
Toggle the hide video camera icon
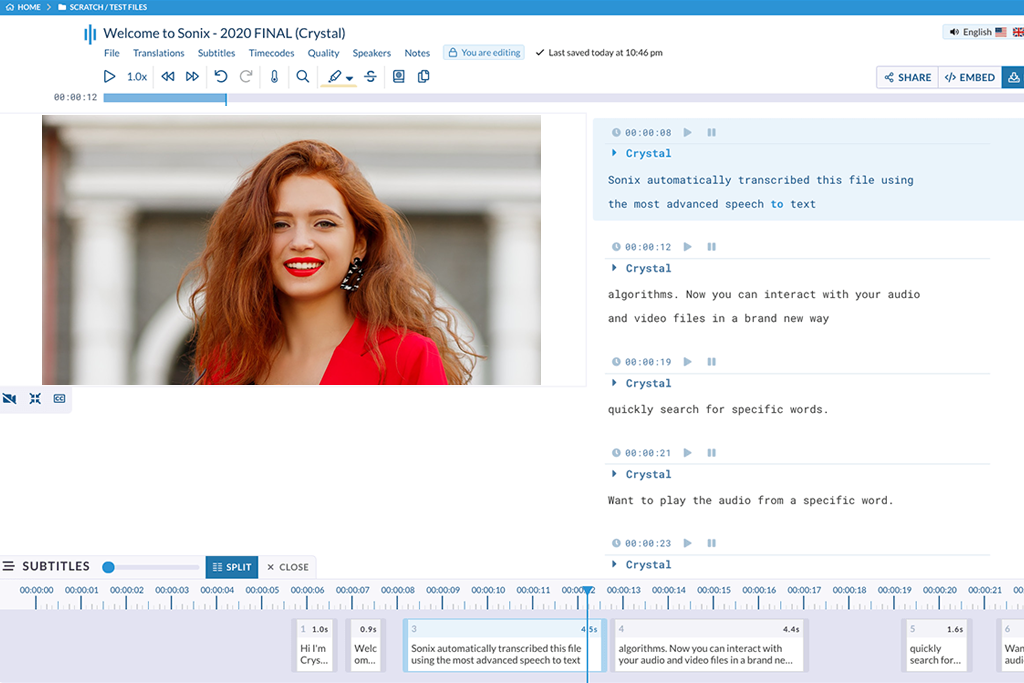[x=10, y=398]
